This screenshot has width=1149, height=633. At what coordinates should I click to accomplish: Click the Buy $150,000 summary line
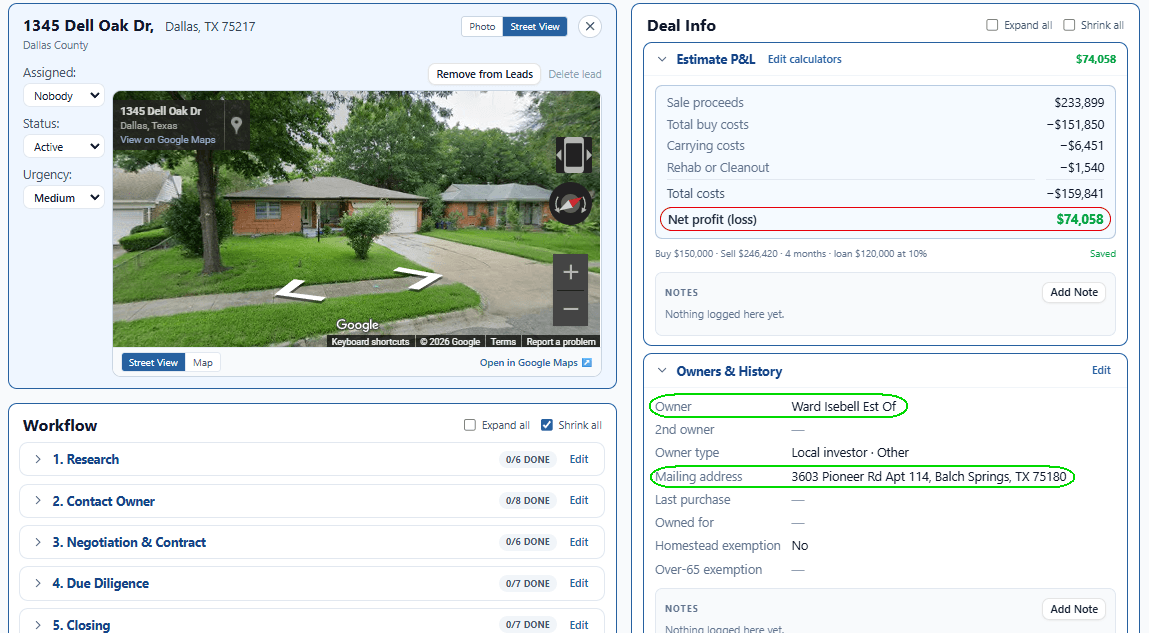[x=791, y=253]
